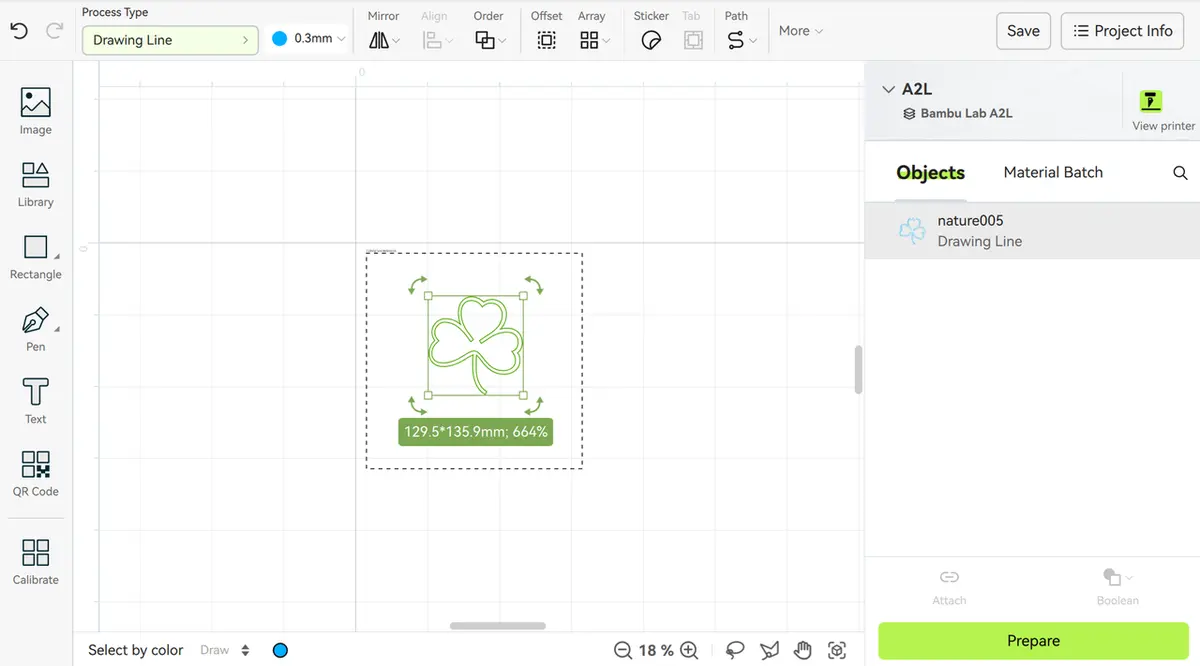Click the top-left rotate handle of clover
The width and height of the screenshot is (1200, 666).
coord(417,286)
